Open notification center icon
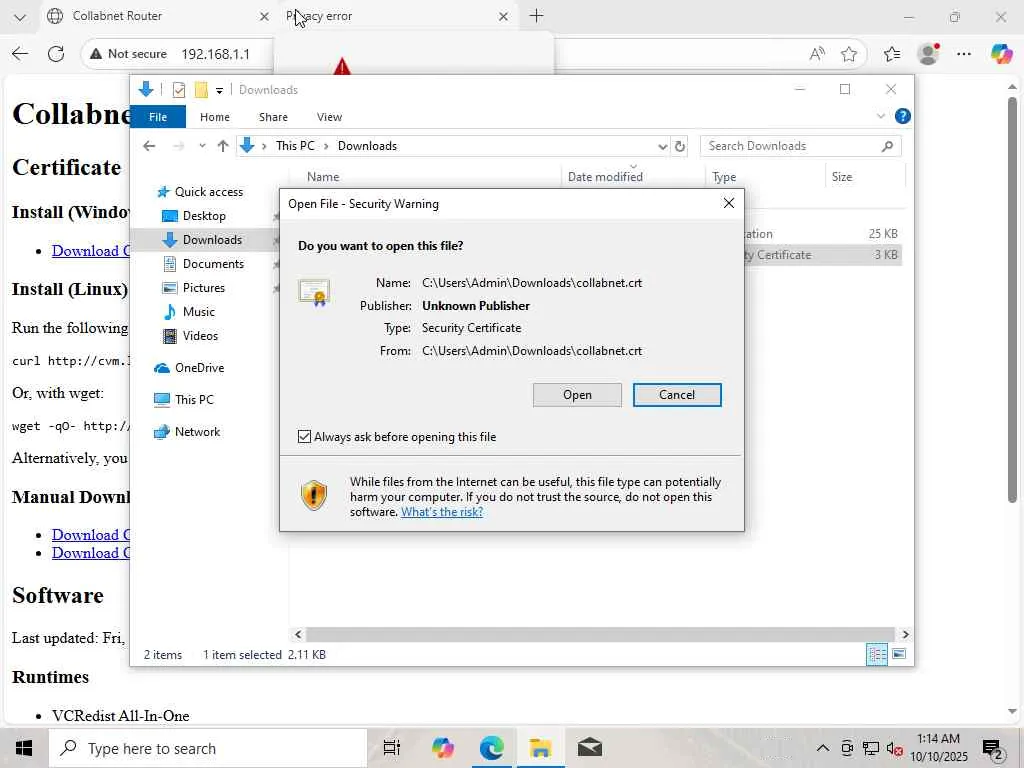This screenshot has width=1024, height=768. click(x=993, y=750)
